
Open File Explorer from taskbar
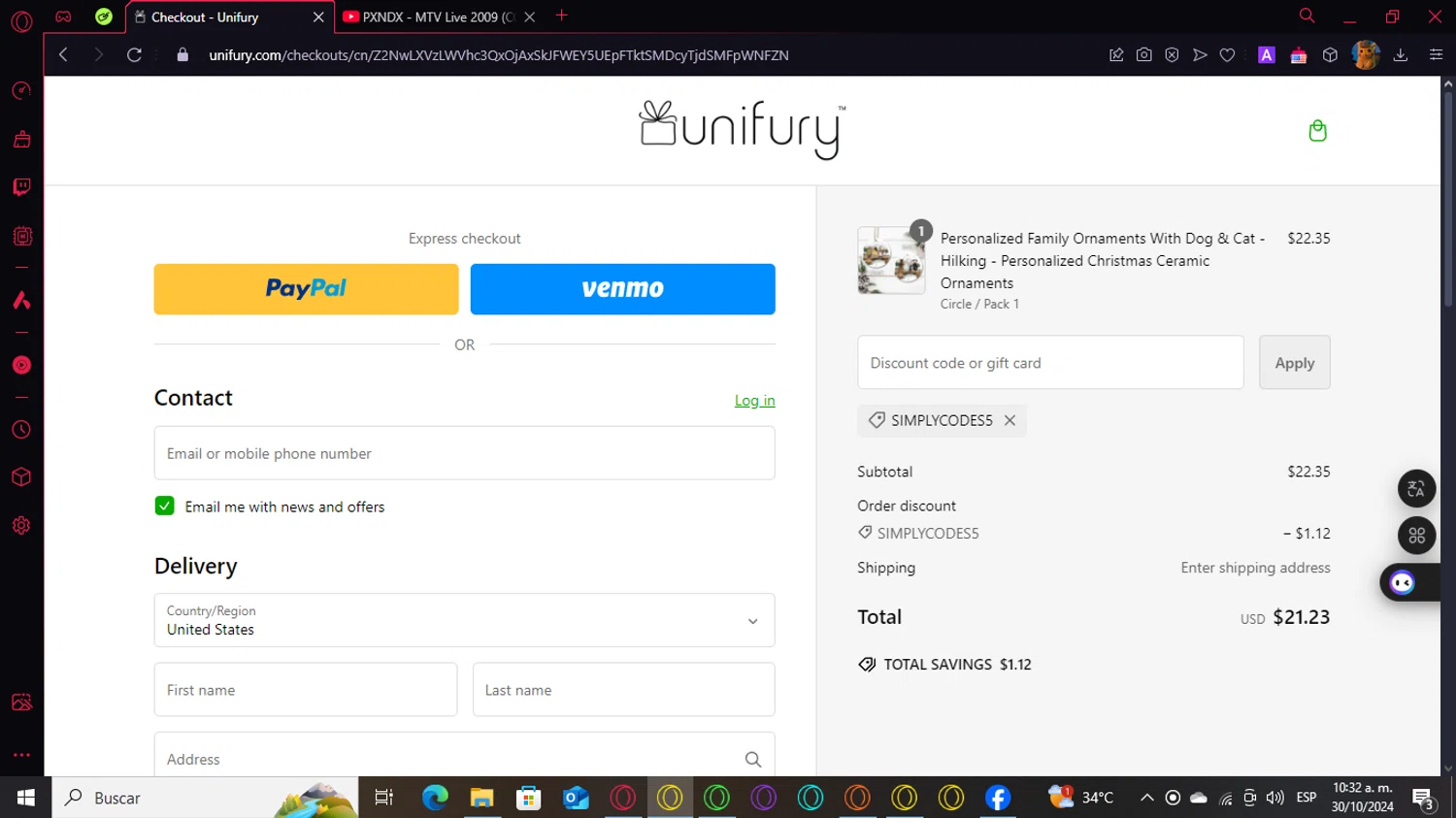[482, 798]
